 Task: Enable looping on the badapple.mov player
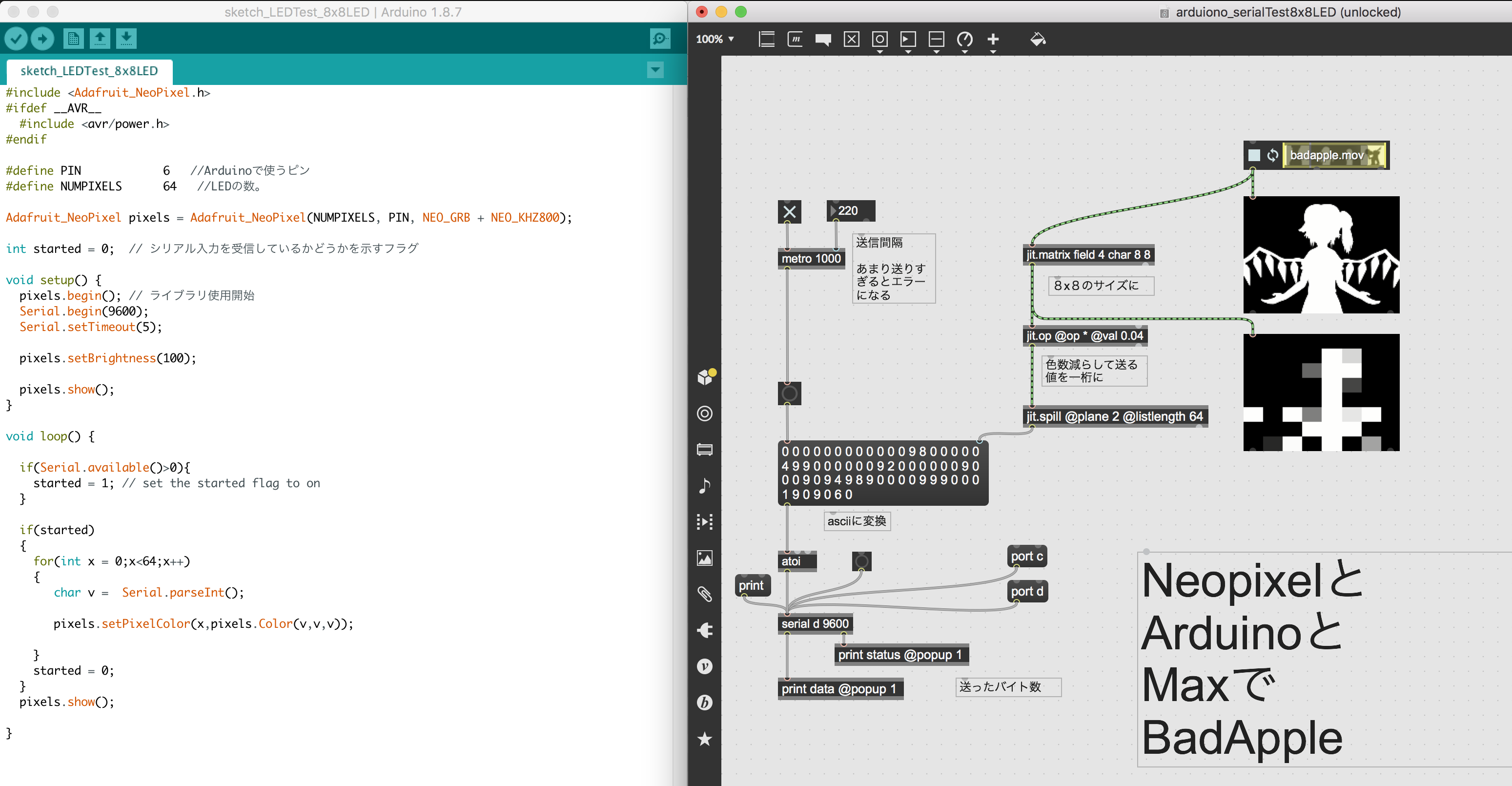pyautogui.click(x=1273, y=155)
